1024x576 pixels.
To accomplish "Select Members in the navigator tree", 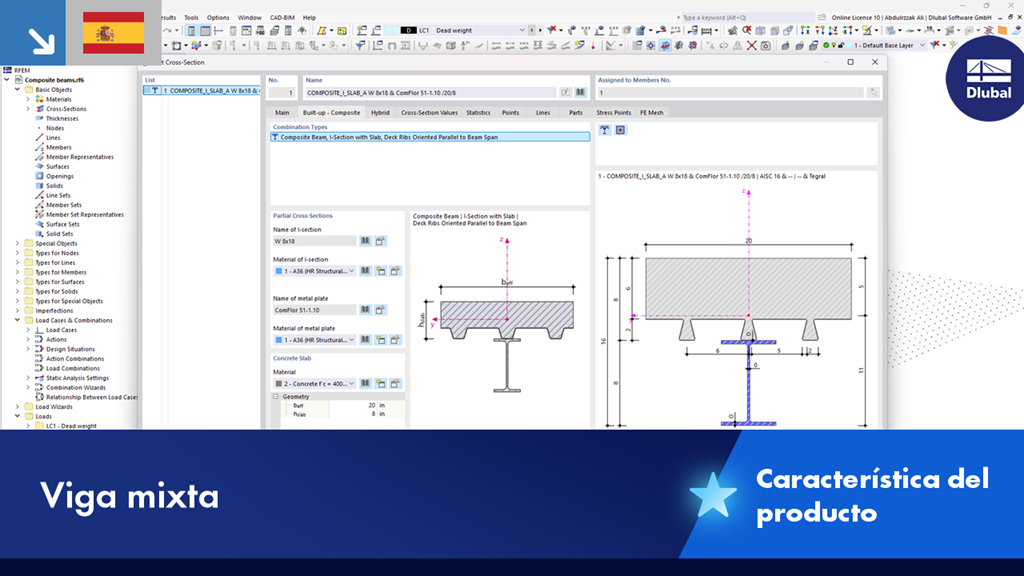I will (58, 148).
